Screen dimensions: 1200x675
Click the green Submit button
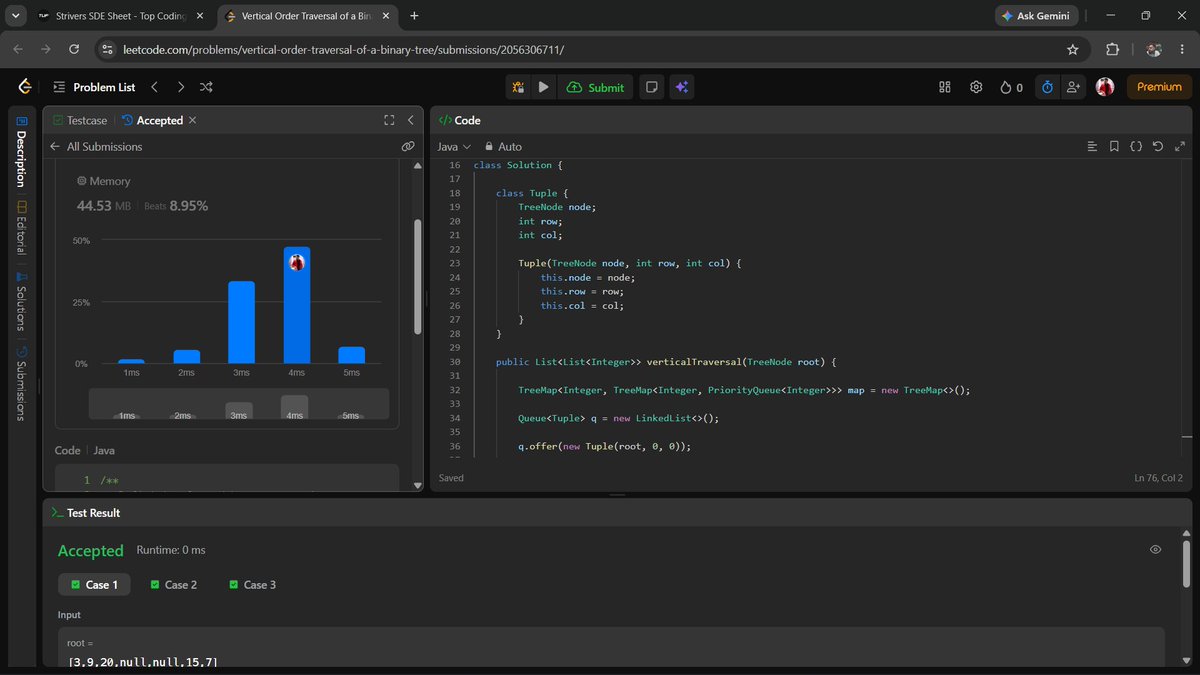[x=595, y=87]
